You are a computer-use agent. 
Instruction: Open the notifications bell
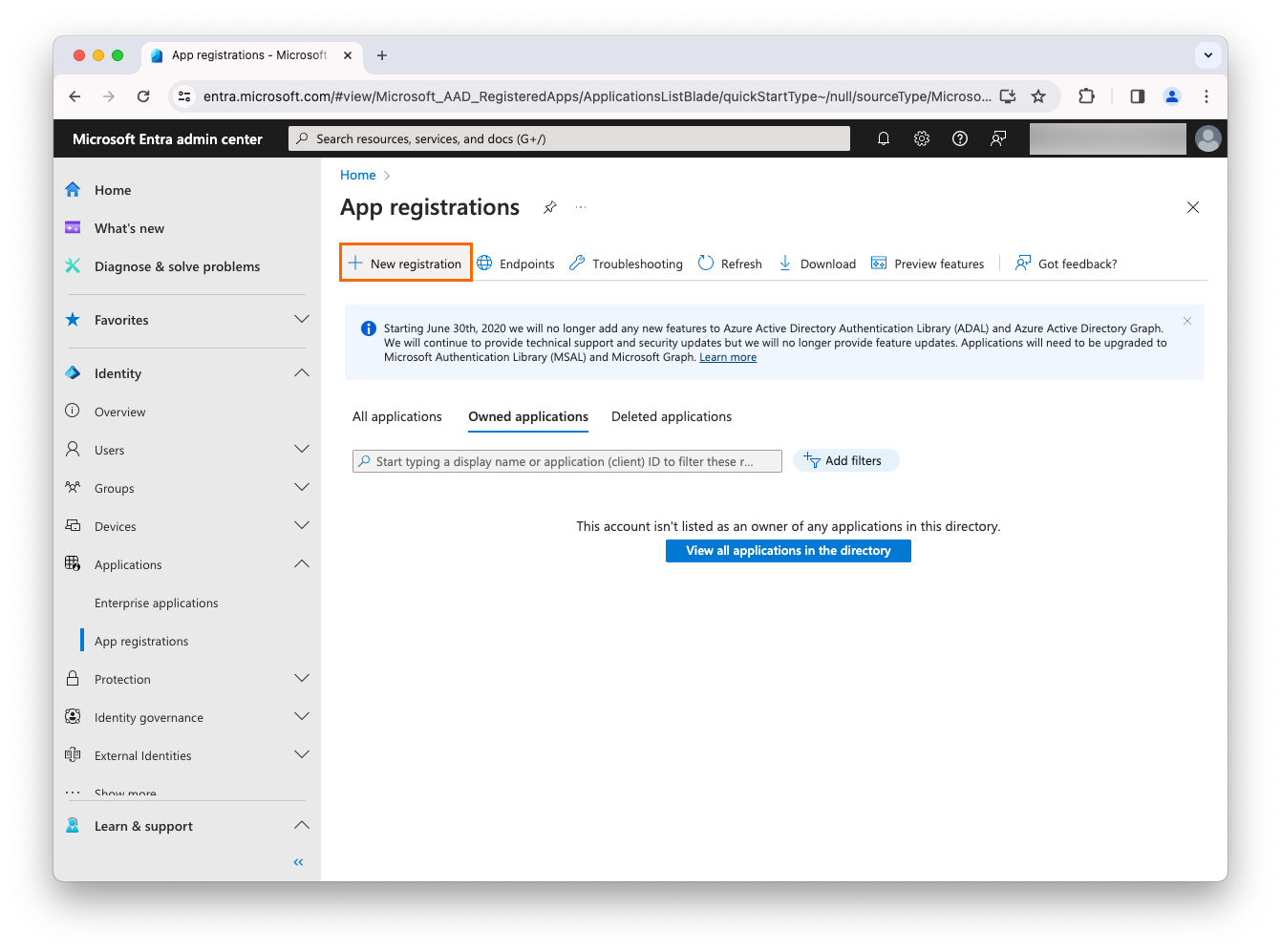(x=883, y=138)
